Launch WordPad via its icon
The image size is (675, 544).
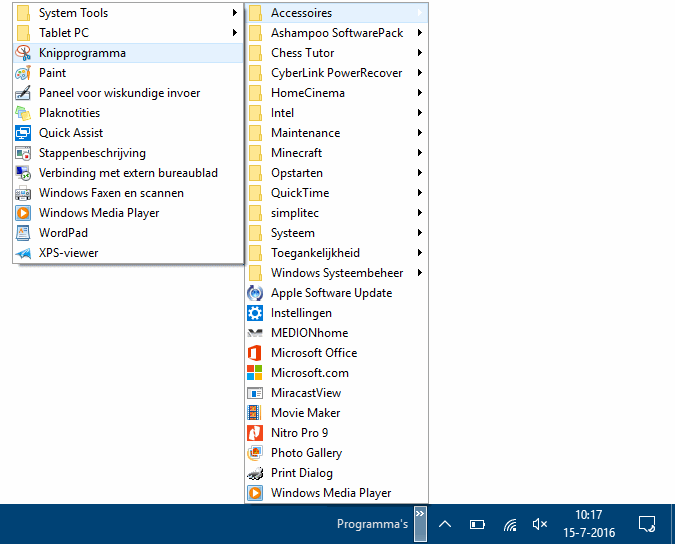click(x=23, y=233)
